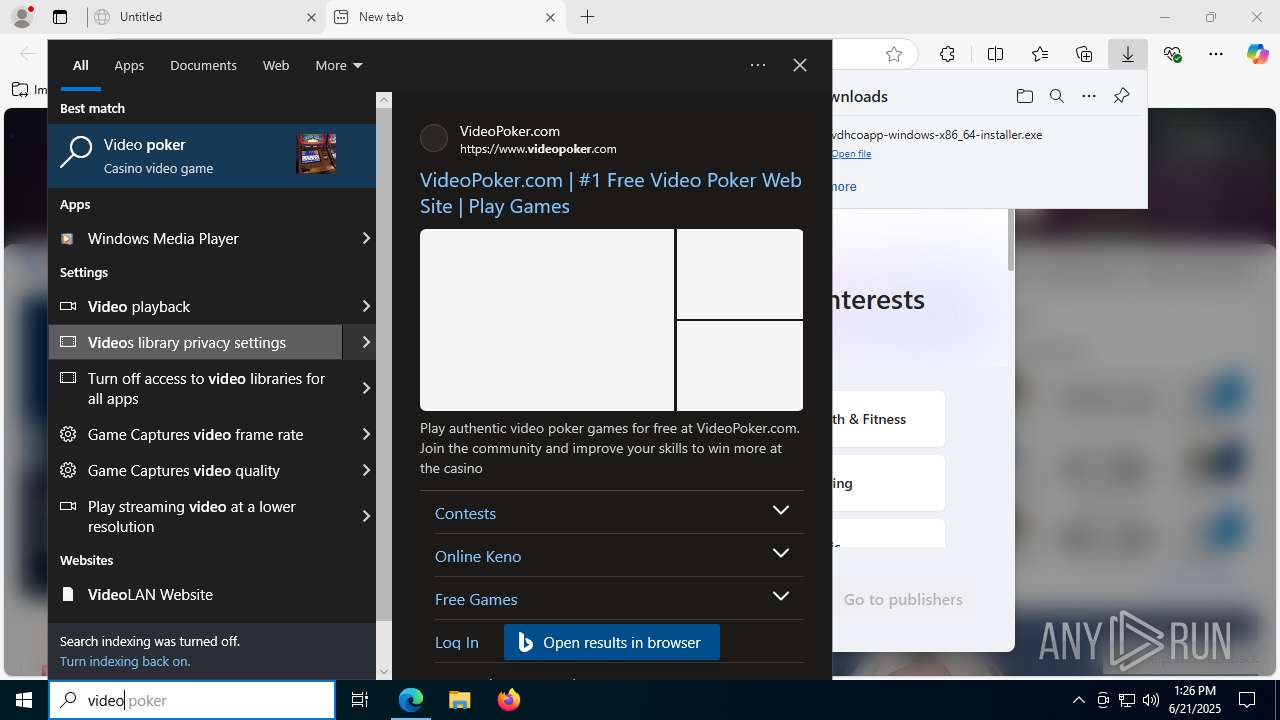Open the Edge favorites list icon
This screenshot has width=1280, height=720.
(x=1040, y=54)
